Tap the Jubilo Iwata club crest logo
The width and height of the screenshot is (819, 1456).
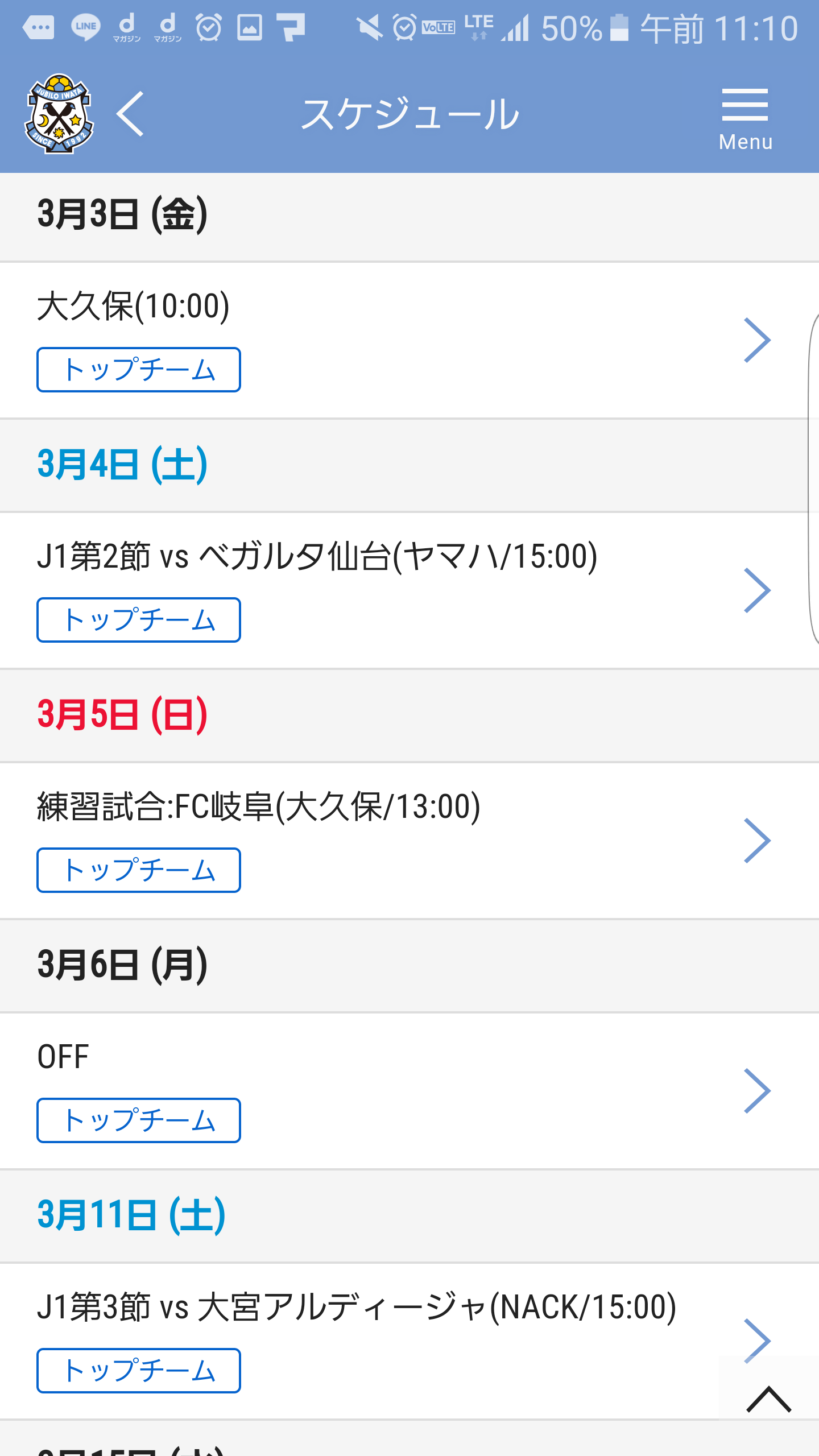tap(59, 114)
